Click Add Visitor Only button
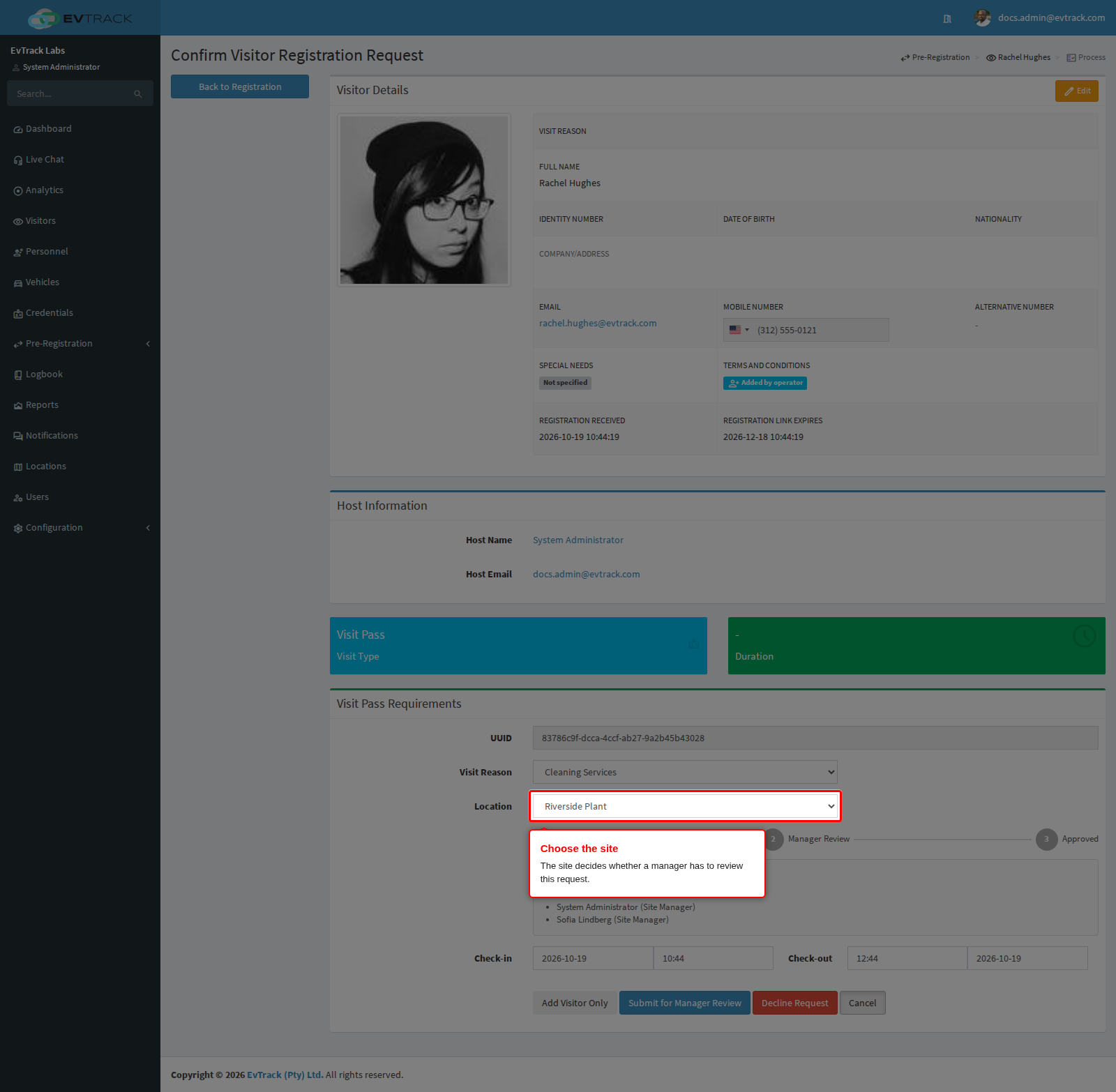This screenshot has height=1092, width=1116. [575, 1003]
